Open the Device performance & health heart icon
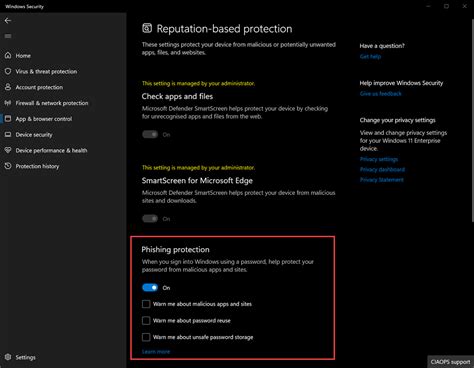The image size is (474, 368). point(8,150)
